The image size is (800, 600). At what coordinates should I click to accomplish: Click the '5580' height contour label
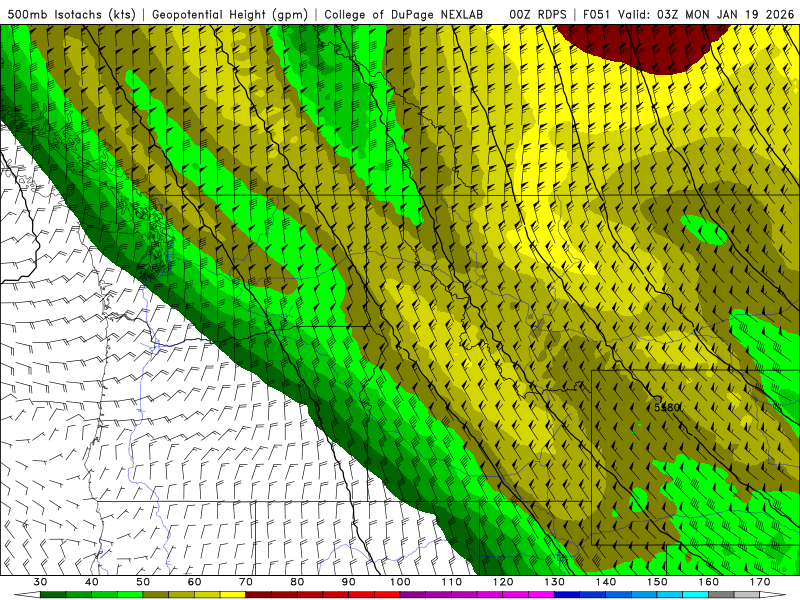coord(667,407)
